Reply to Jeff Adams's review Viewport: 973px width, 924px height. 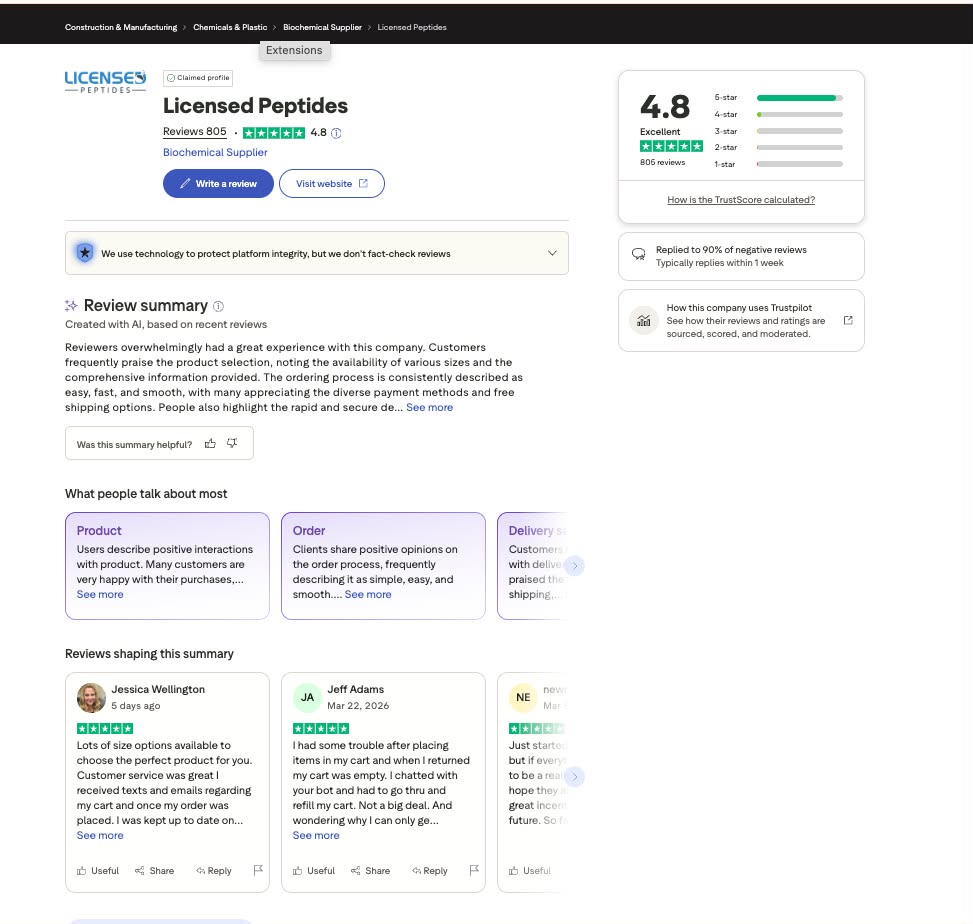tap(429, 871)
